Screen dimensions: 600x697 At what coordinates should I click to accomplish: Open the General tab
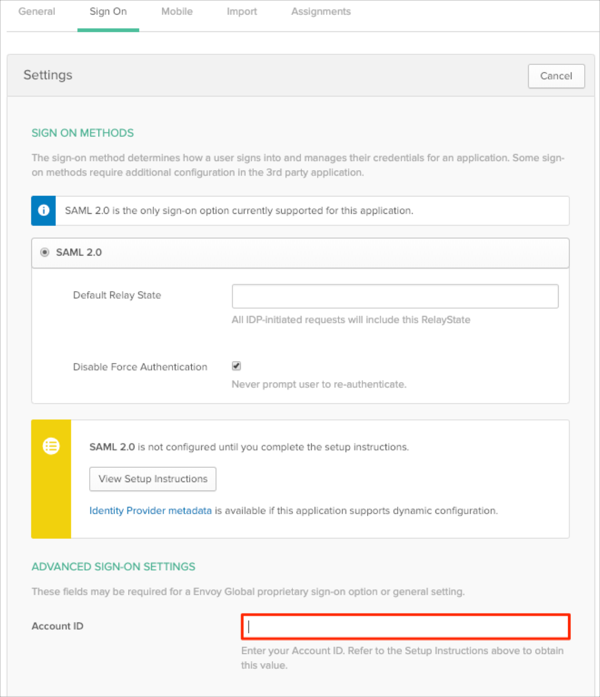click(37, 12)
